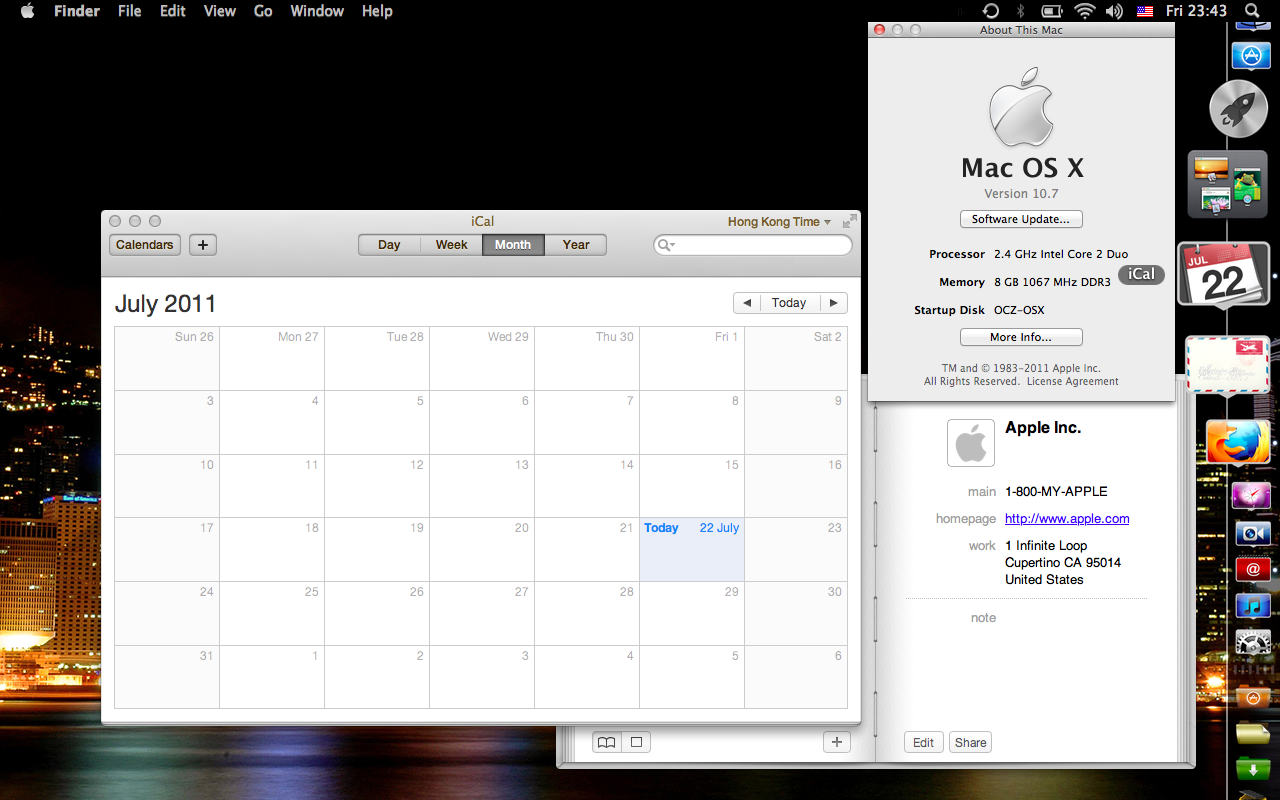Open the Time Machine menu bar icon
The width and height of the screenshot is (1280, 800).
click(991, 11)
